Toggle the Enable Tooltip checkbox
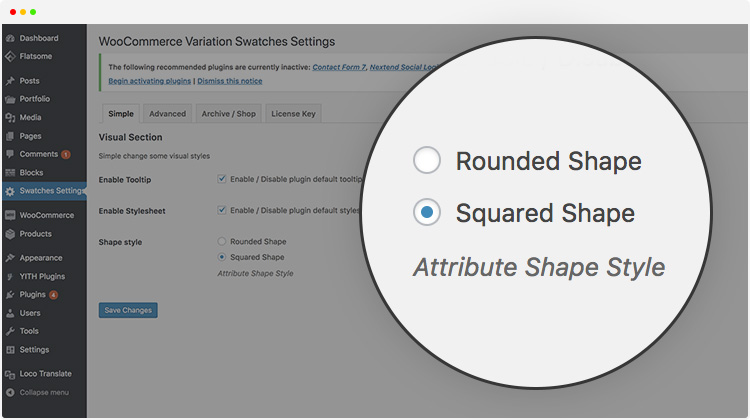 pos(221,179)
